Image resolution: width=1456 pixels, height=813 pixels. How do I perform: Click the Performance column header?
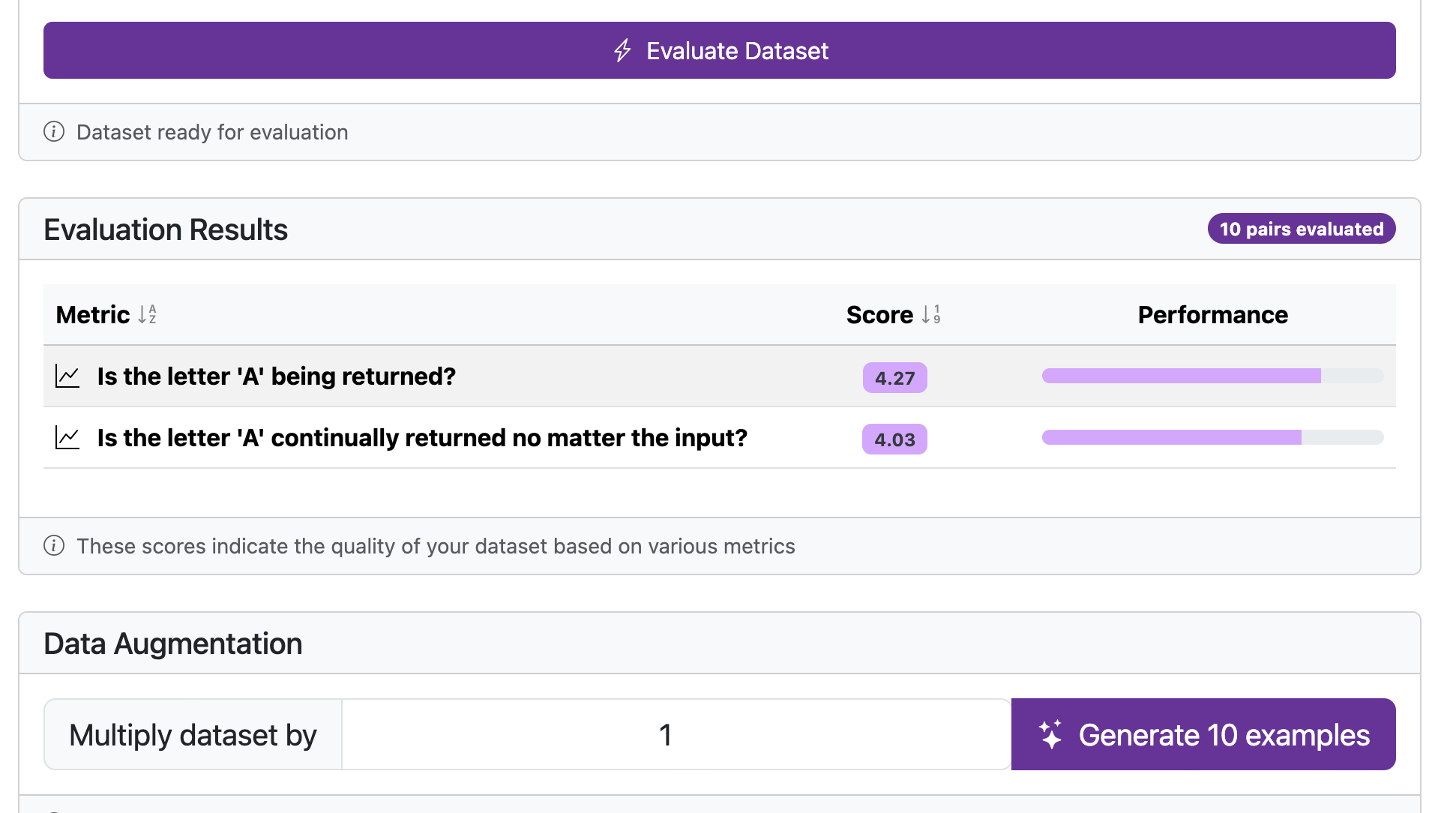click(1212, 315)
